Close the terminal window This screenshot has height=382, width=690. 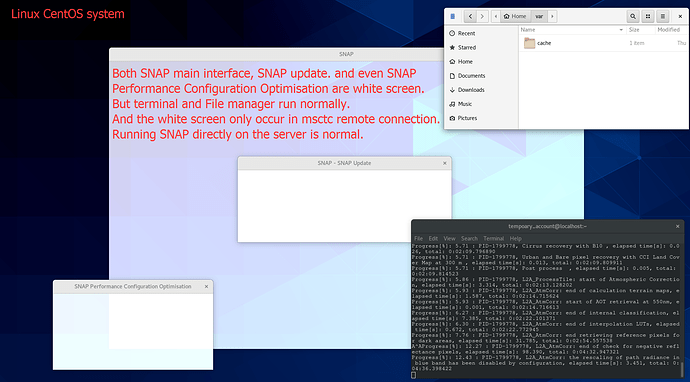point(678,227)
